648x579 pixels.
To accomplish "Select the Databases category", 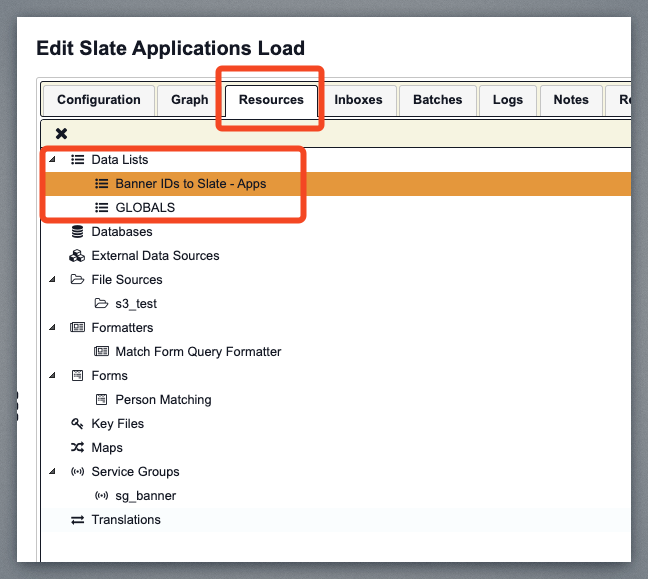I will 122,231.
